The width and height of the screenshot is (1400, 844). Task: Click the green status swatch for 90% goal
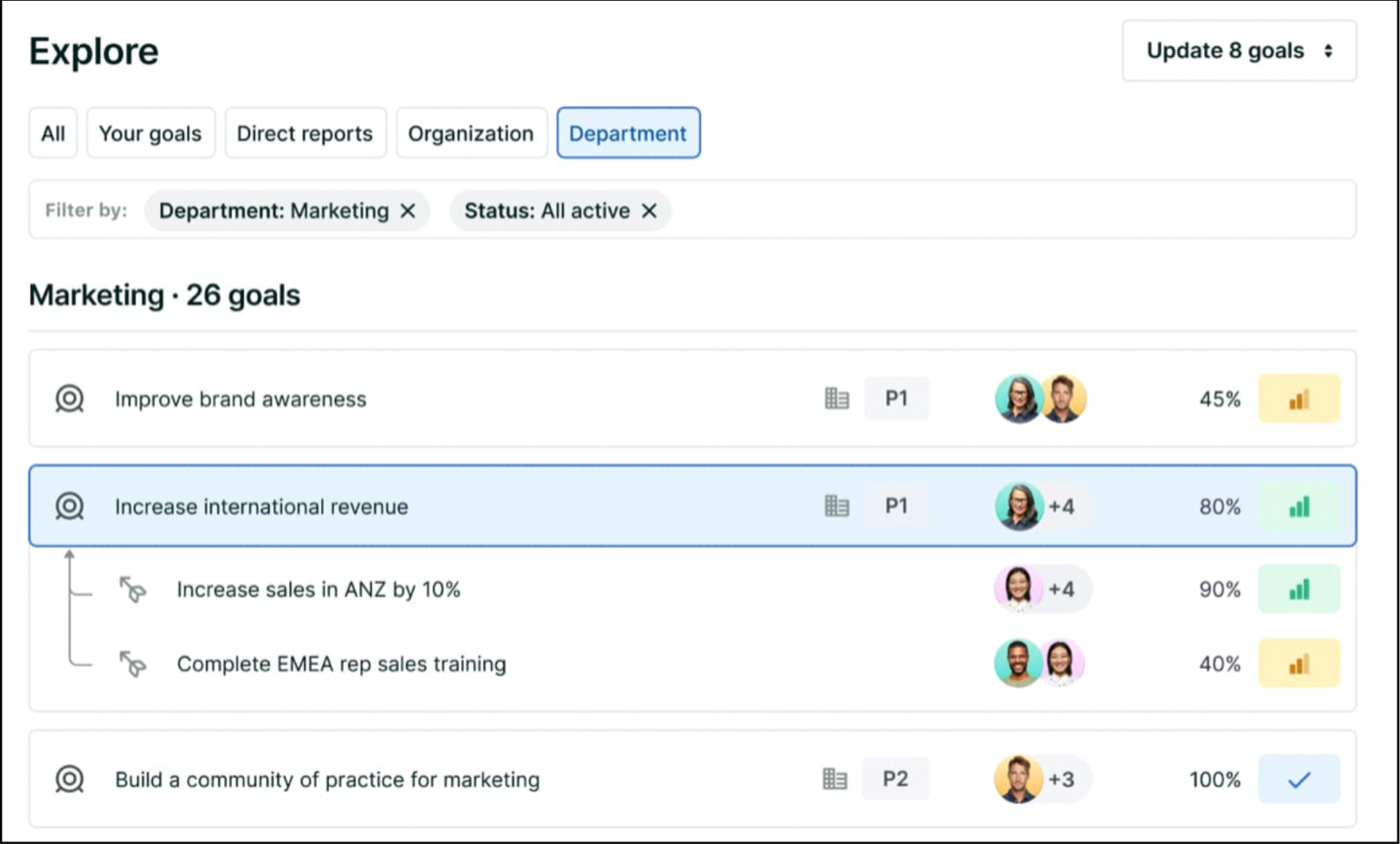(x=1298, y=589)
